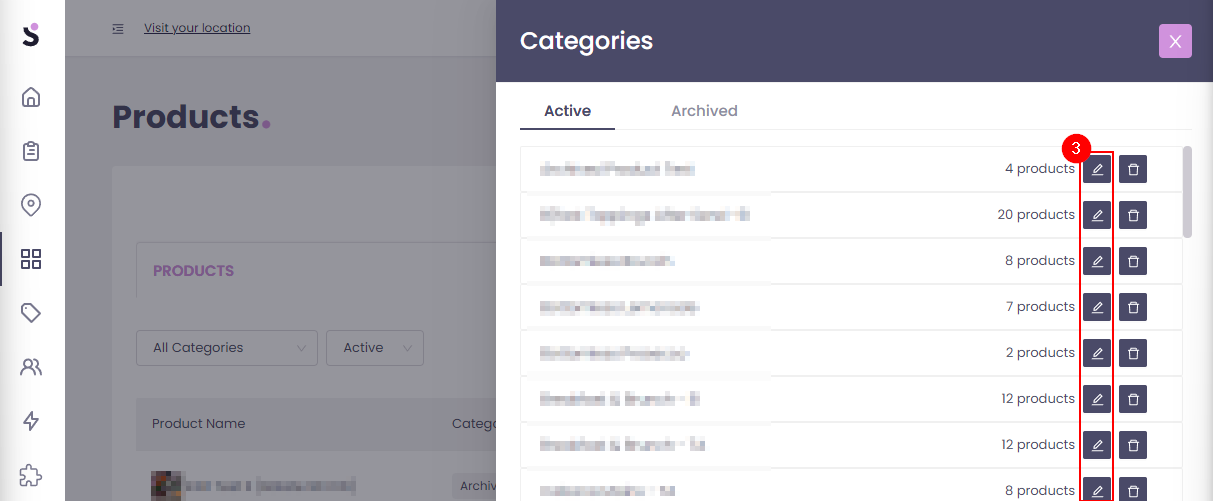Click the Categories list scrollbar

1187,192
